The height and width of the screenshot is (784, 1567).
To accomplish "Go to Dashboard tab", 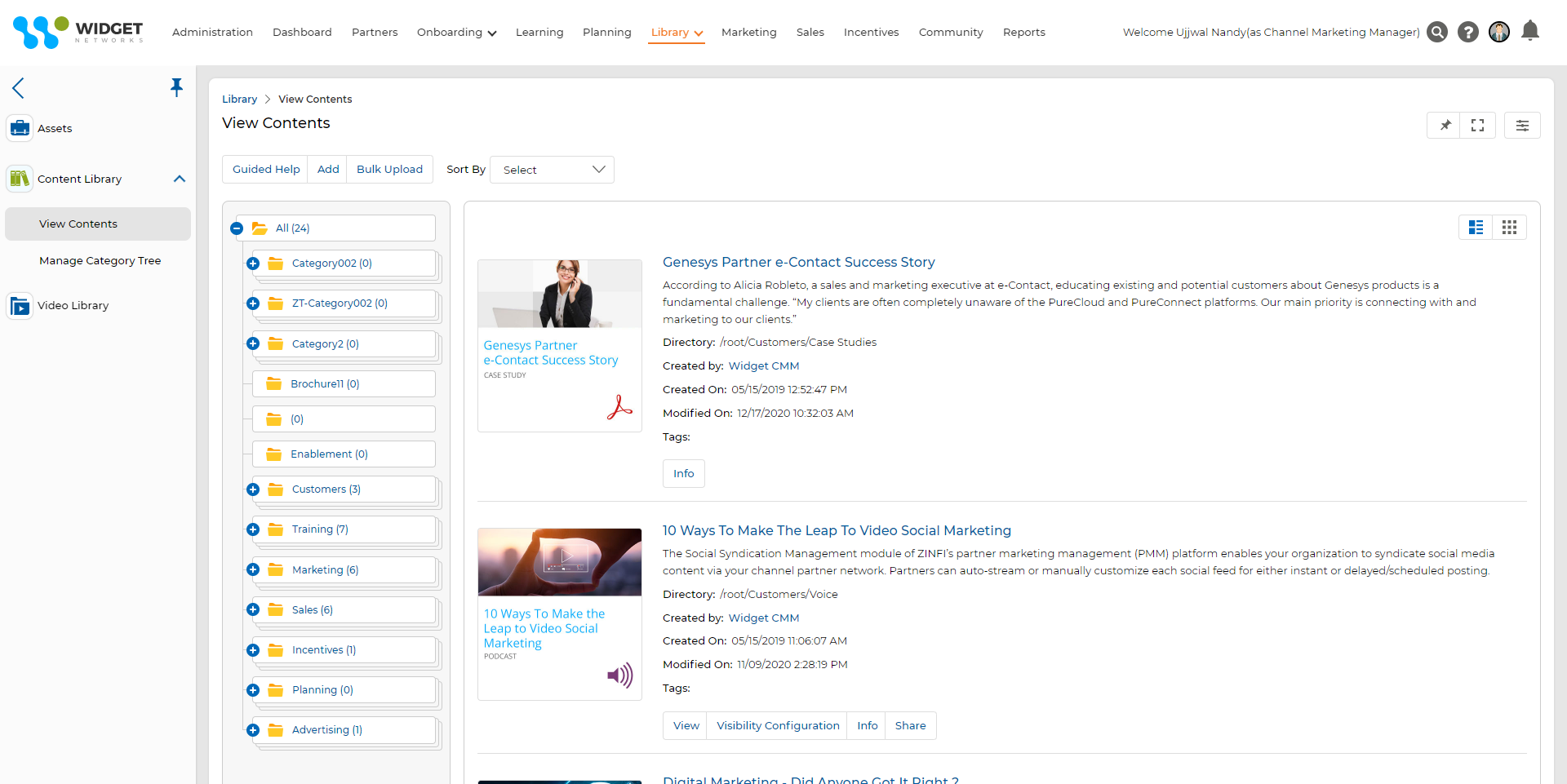I will pos(302,33).
